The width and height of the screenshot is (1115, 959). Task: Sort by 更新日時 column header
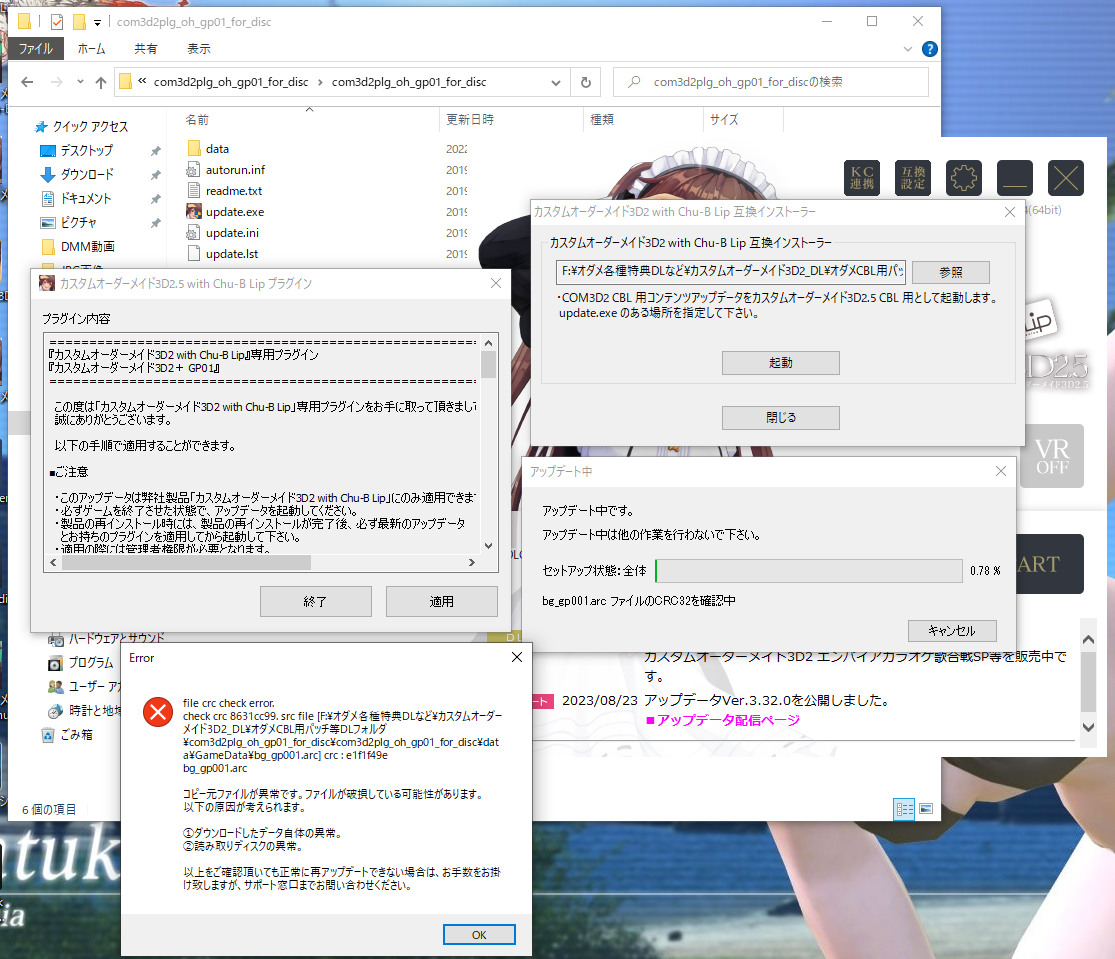click(x=470, y=119)
